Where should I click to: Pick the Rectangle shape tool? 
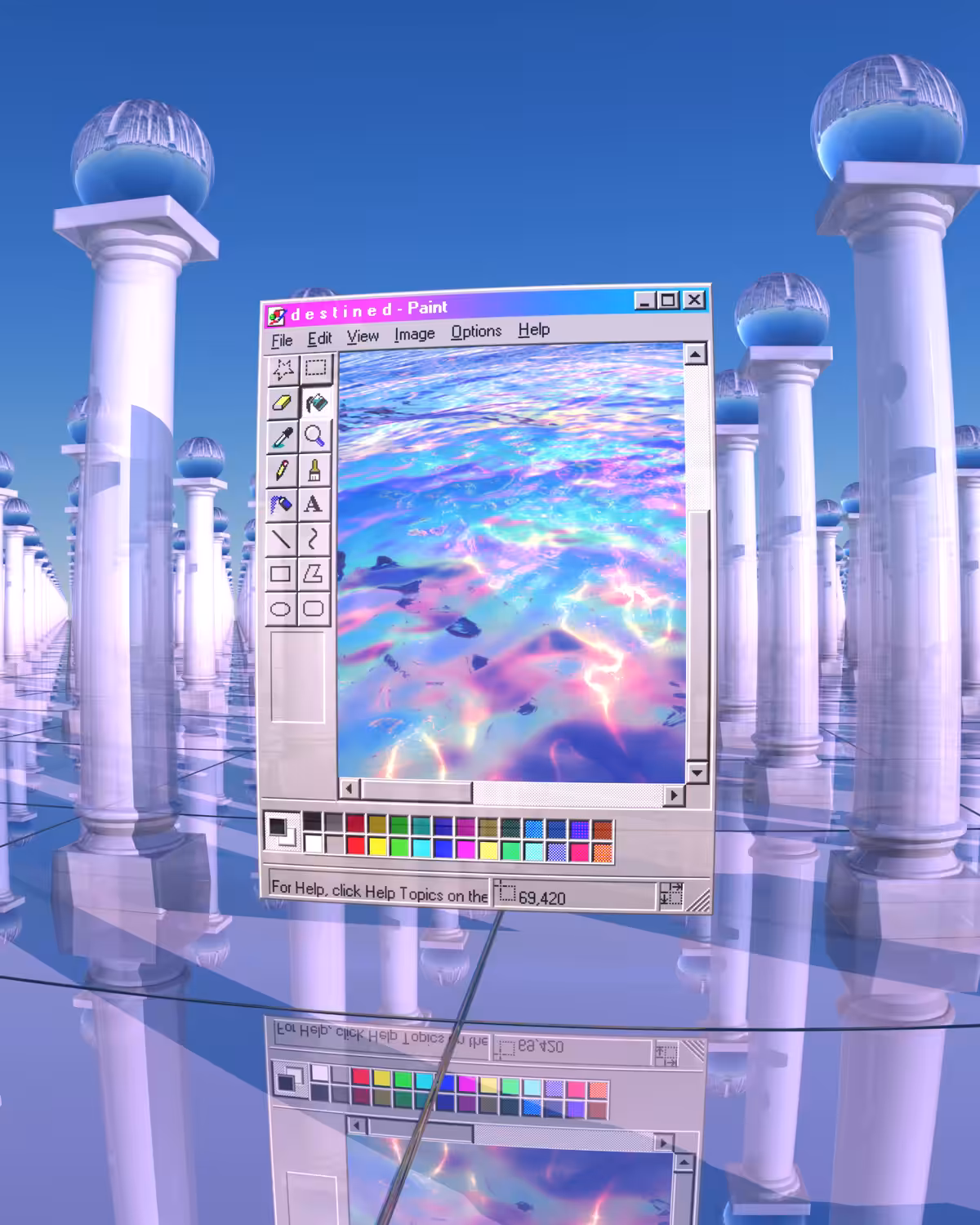[282, 573]
